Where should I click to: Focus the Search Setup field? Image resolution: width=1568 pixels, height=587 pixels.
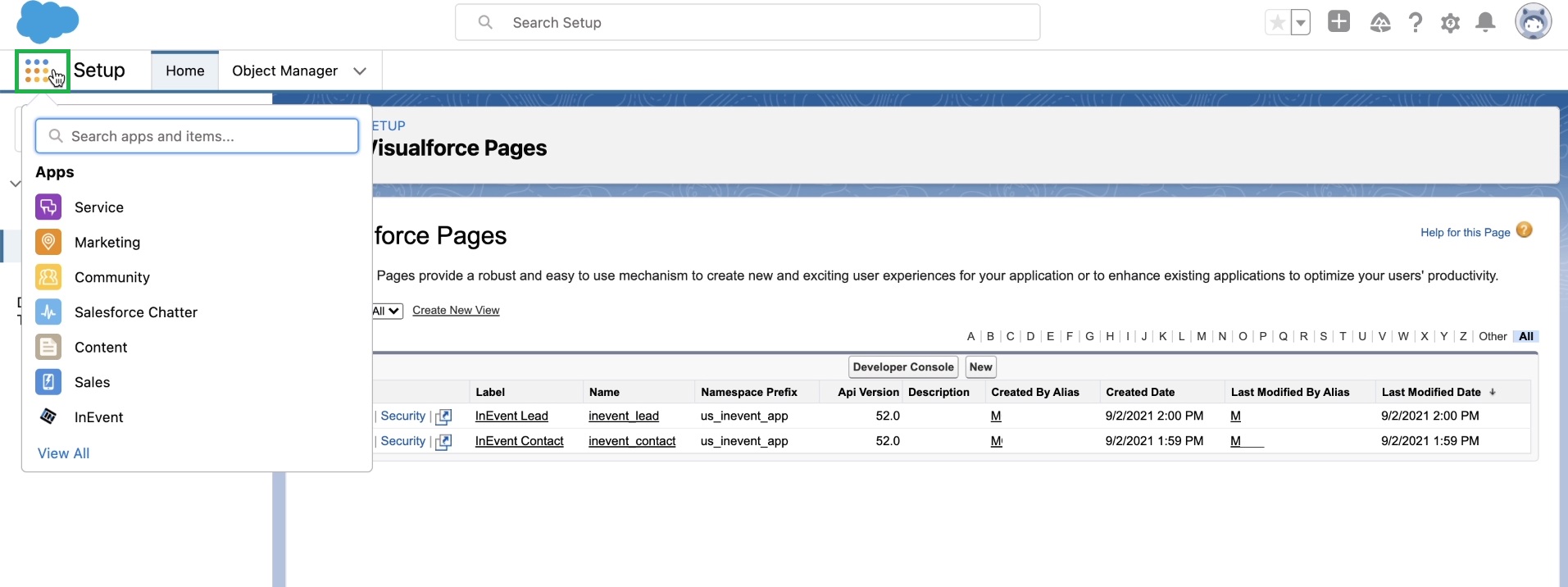(748, 22)
